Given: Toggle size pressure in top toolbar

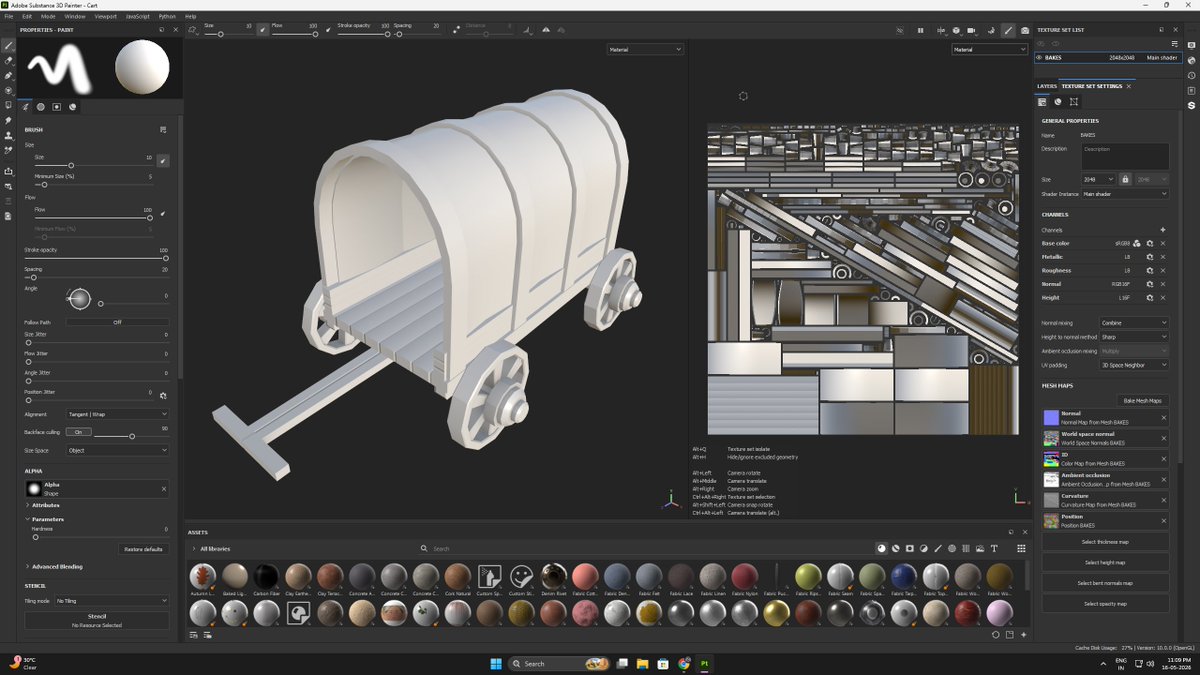Looking at the screenshot, I should coord(263,30).
